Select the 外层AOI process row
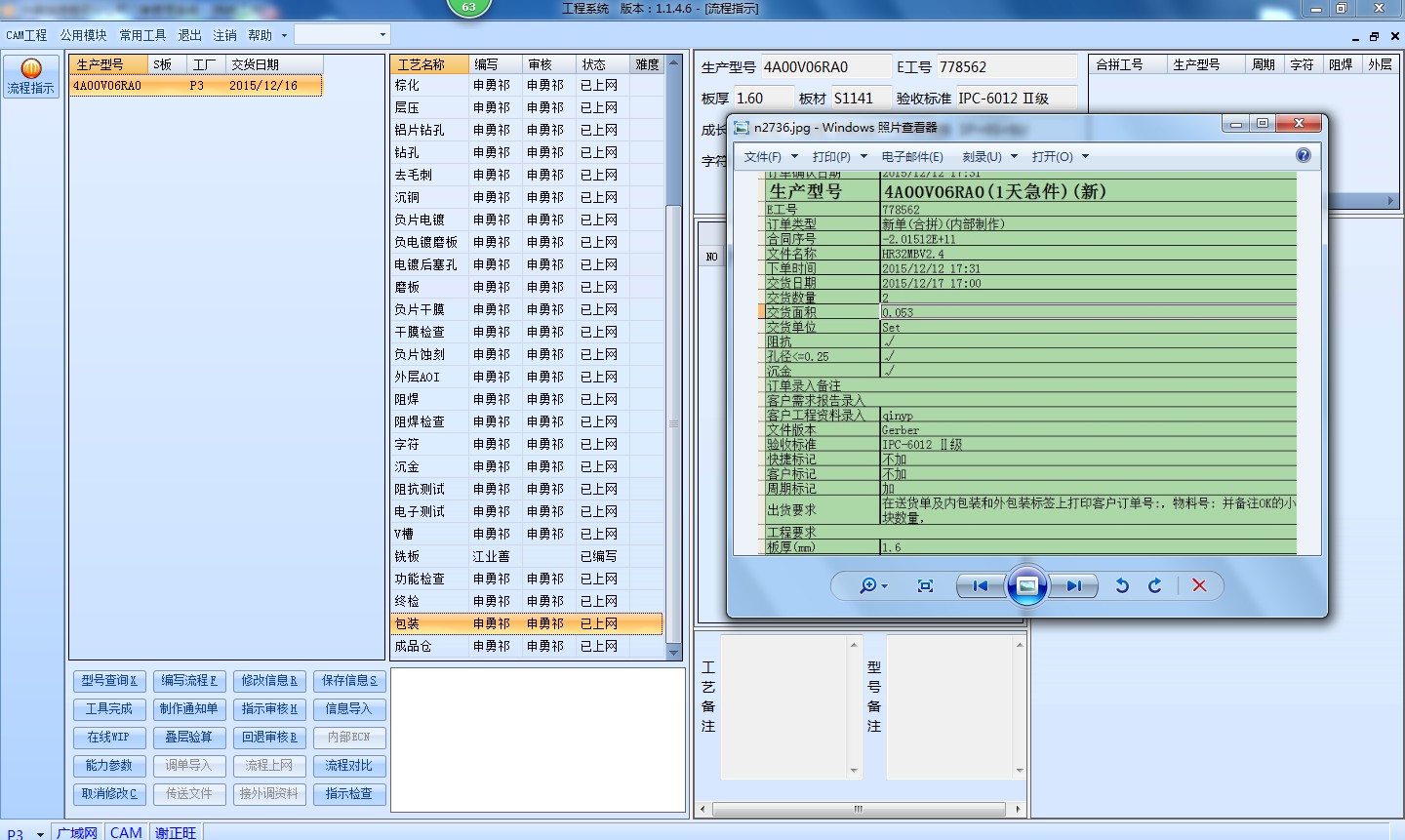 click(527, 377)
